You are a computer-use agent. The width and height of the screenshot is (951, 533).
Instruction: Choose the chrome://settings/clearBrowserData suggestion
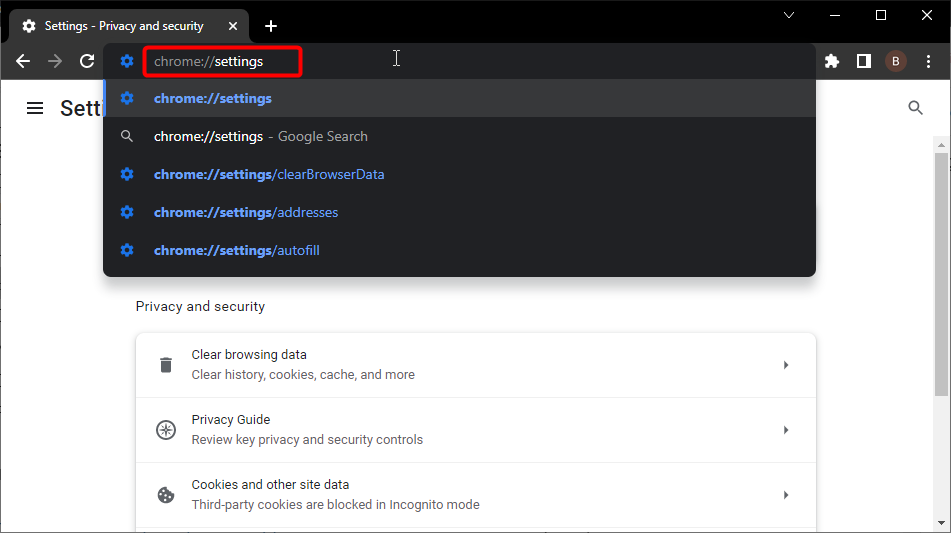pos(460,175)
